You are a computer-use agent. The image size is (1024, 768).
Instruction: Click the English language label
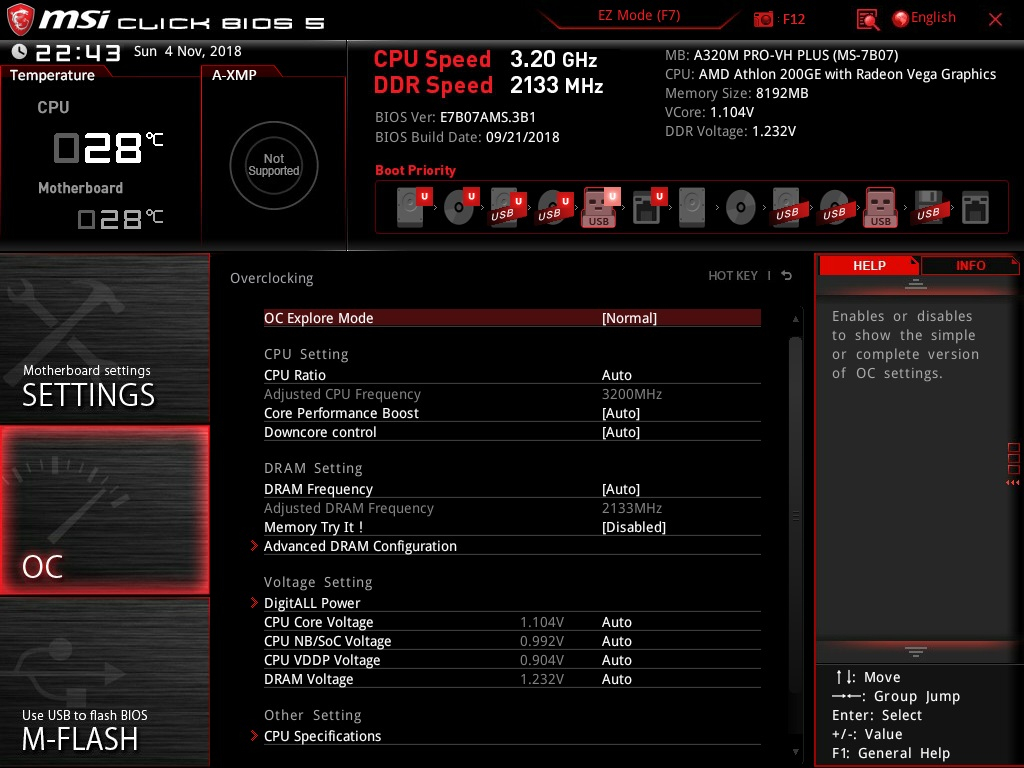click(x=933, y=18)
